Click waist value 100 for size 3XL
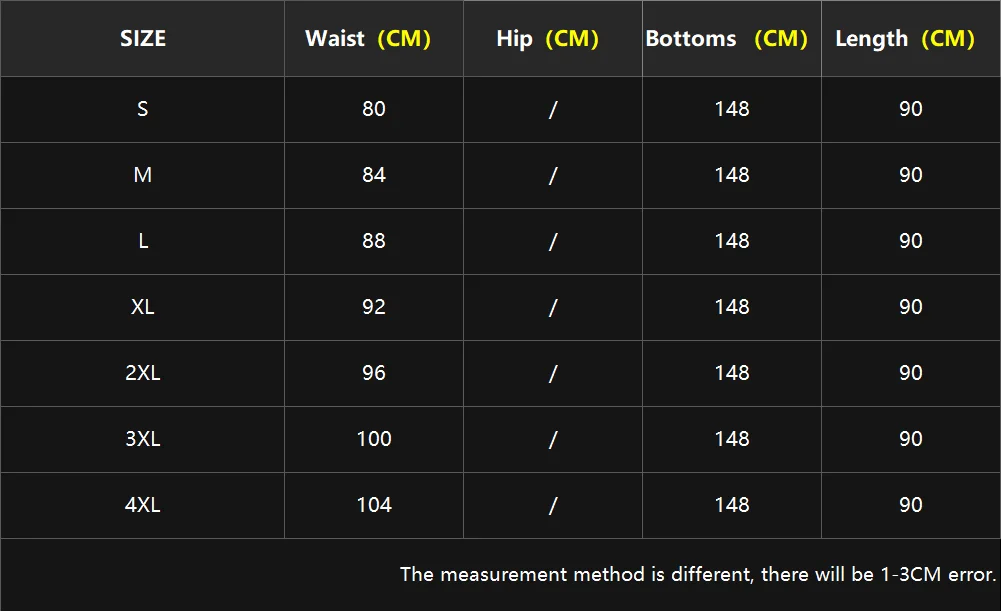 click(374, 439)
